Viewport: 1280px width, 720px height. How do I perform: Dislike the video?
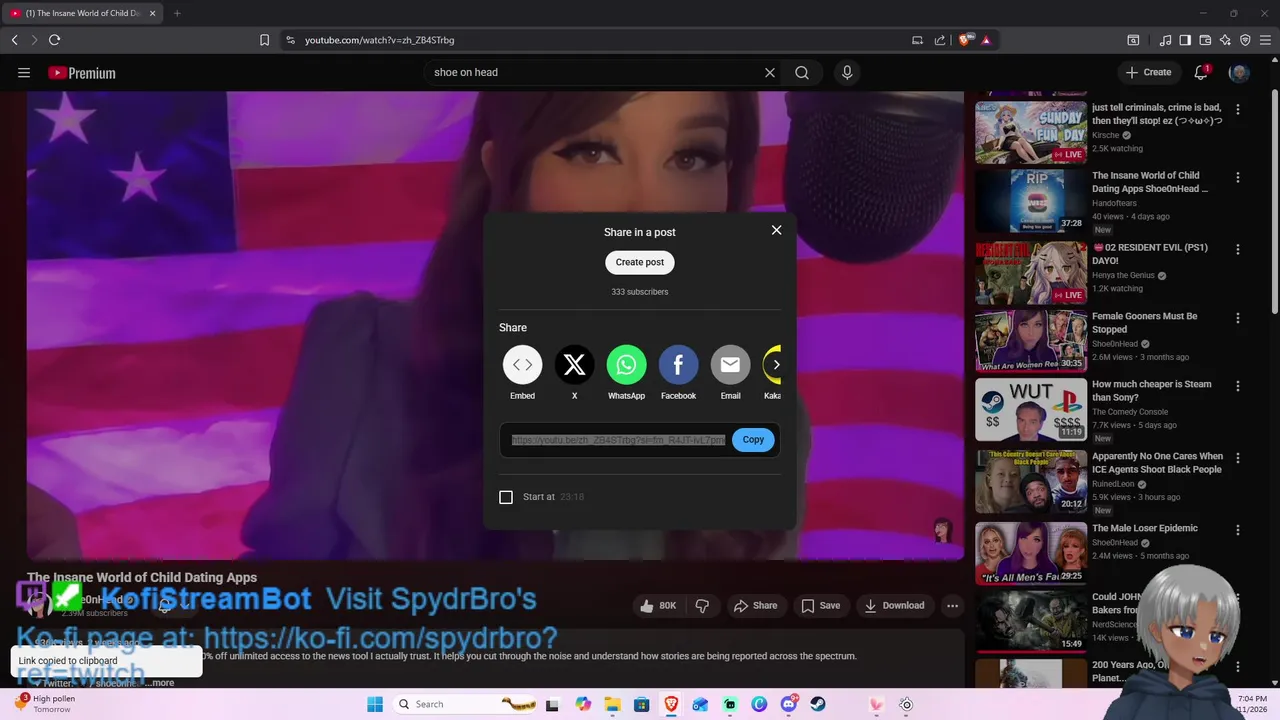click(702, 606)
